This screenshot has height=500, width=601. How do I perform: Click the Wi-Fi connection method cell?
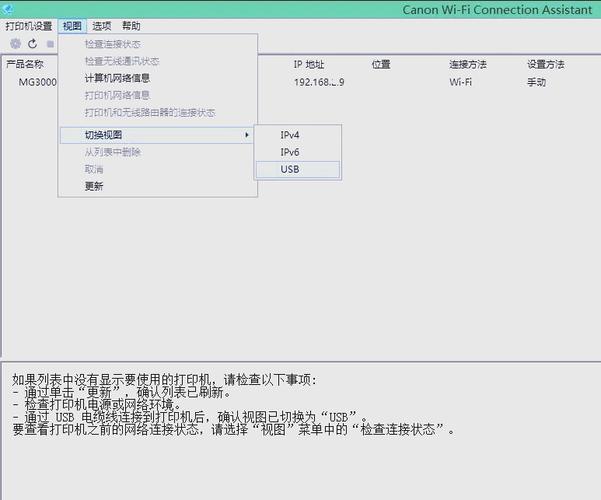pyautogui.click(x=461, y=82)
